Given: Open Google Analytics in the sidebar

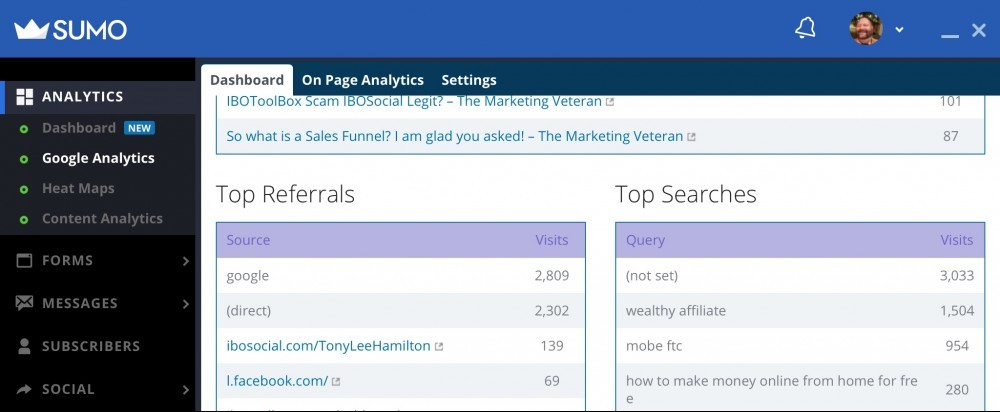Looking at the screenshot, I should (x=98, y=158).
